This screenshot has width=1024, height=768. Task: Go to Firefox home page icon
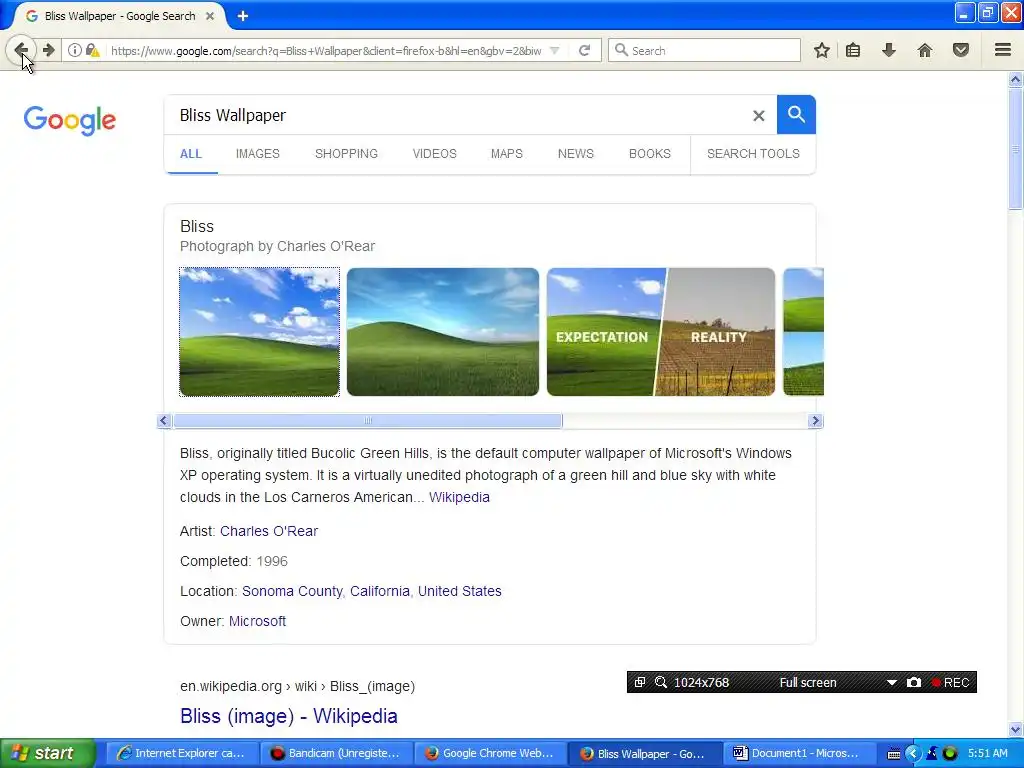click(925, 50)
